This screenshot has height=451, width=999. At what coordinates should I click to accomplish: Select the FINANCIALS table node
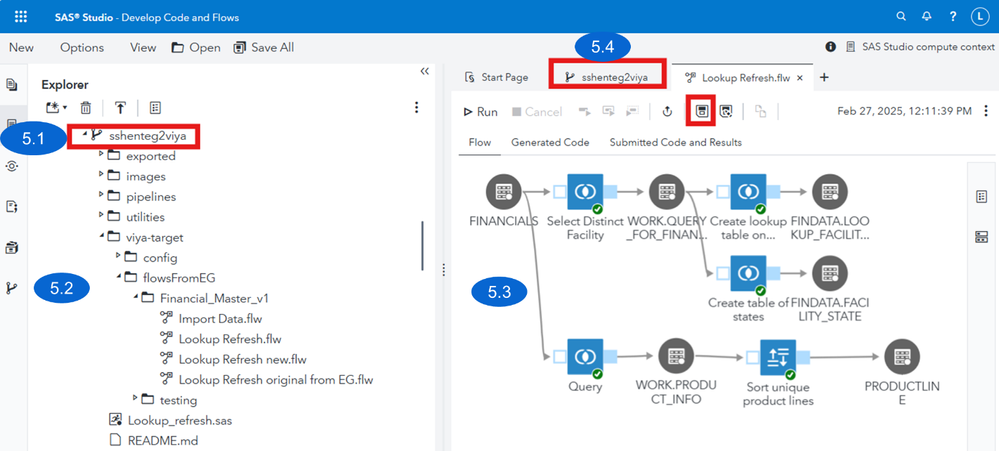pyautogui.click(x=503, y=191)
